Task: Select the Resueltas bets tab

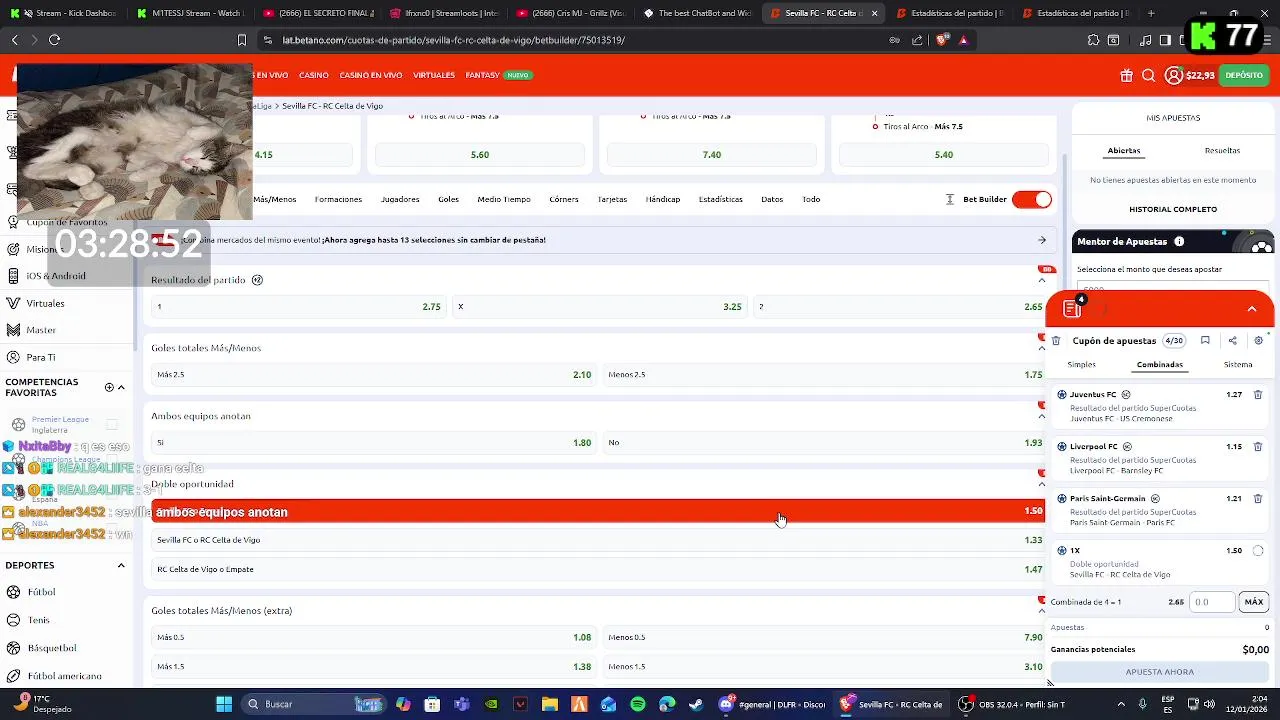Action: point(1222,151)
